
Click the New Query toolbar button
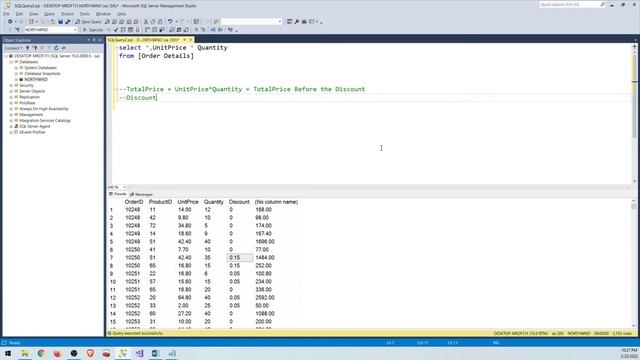[x=89, y=22]
